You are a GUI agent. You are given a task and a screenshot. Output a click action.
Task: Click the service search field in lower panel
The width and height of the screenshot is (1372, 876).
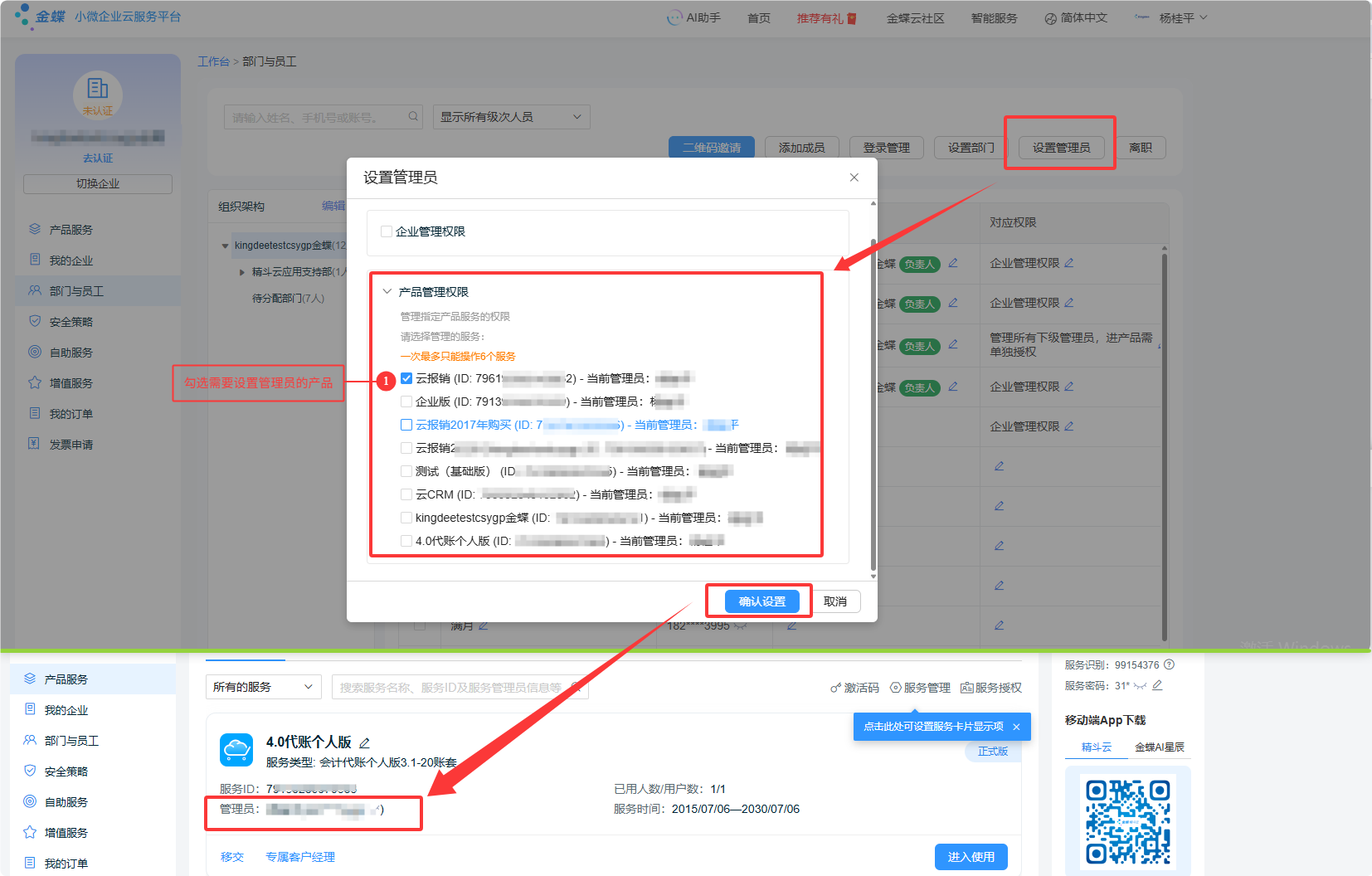click(x=460, y=687)
